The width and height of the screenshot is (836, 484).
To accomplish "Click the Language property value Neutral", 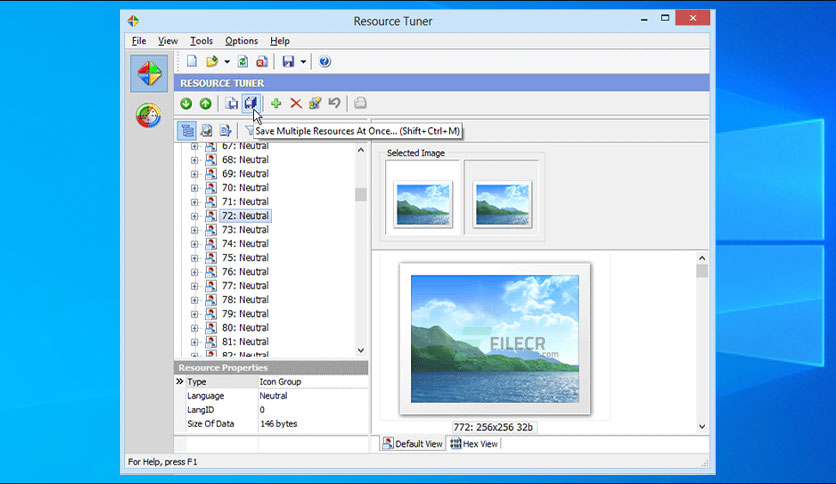I will coord(273,396).
